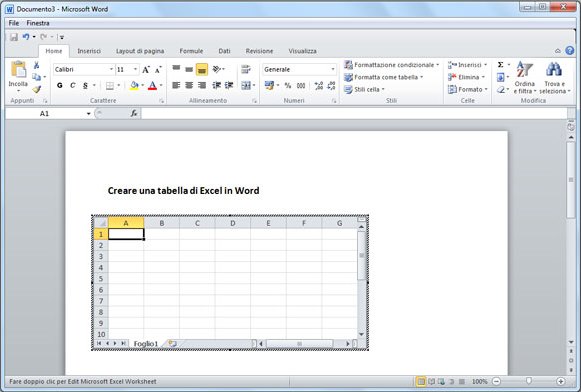Viewport: 581px width, 392px height.
Task: Click the Save icon in quick access toolbar
Action: (14, 37)
